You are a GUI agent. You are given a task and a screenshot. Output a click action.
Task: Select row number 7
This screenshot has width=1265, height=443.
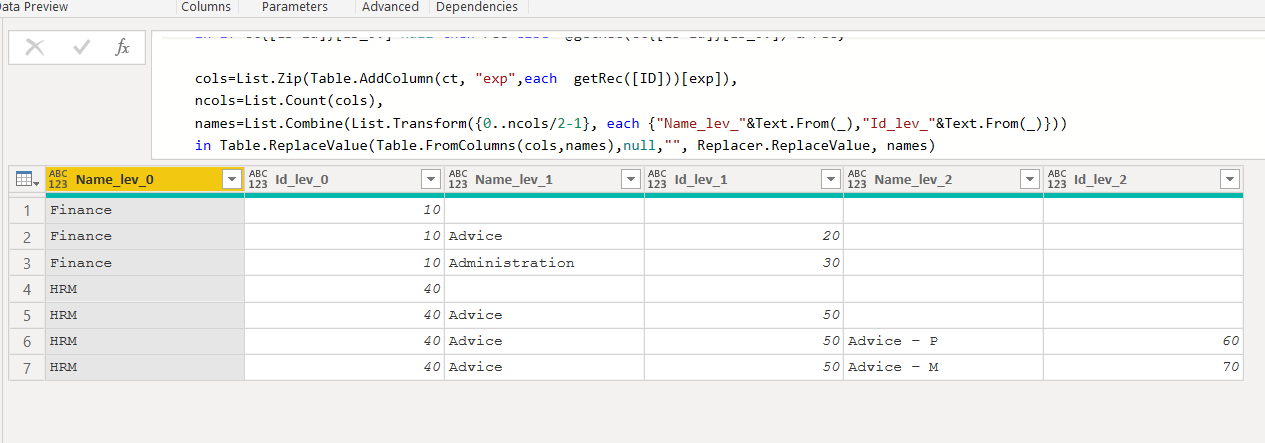27,367
